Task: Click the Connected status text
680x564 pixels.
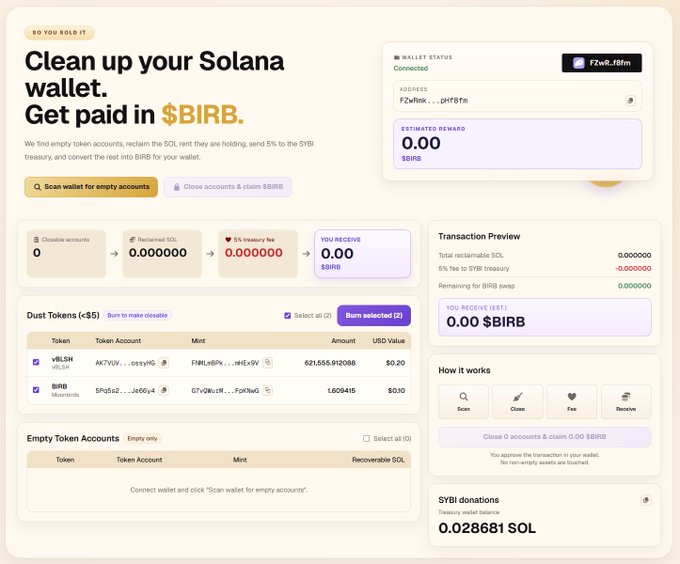Action: [x=411, y=68]
